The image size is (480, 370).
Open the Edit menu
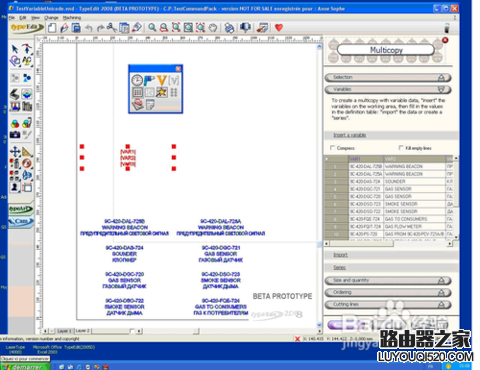click(x=23, y=18)
